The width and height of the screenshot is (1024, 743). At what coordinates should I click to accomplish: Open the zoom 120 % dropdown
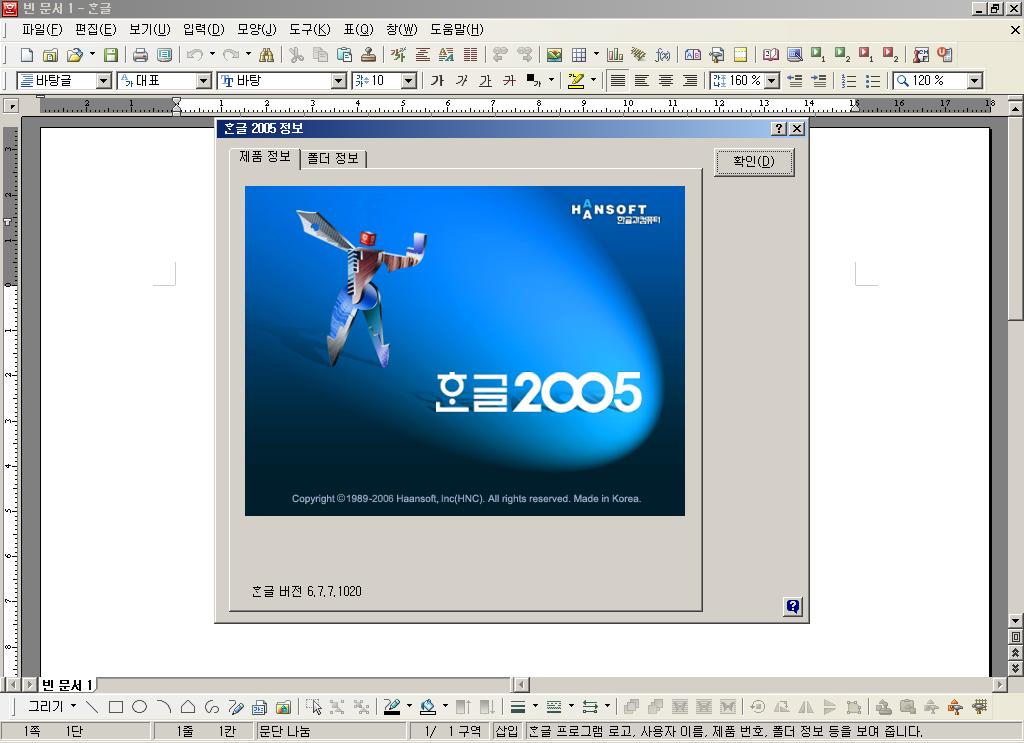click(975, 81)
